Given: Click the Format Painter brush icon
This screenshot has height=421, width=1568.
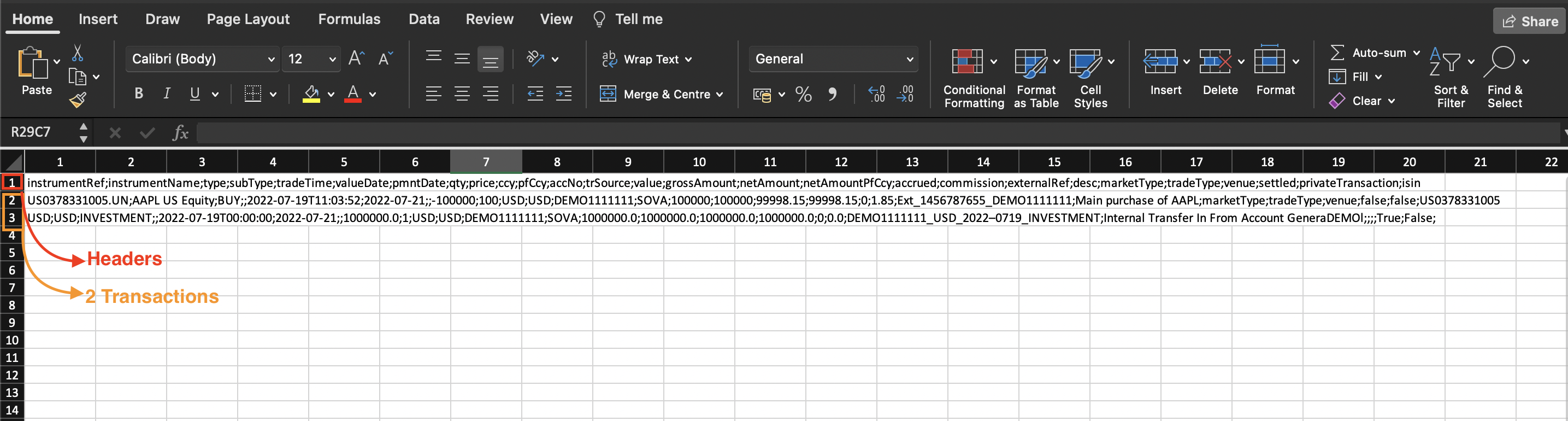Looking at the screenshot, I should tap(78, 100).
